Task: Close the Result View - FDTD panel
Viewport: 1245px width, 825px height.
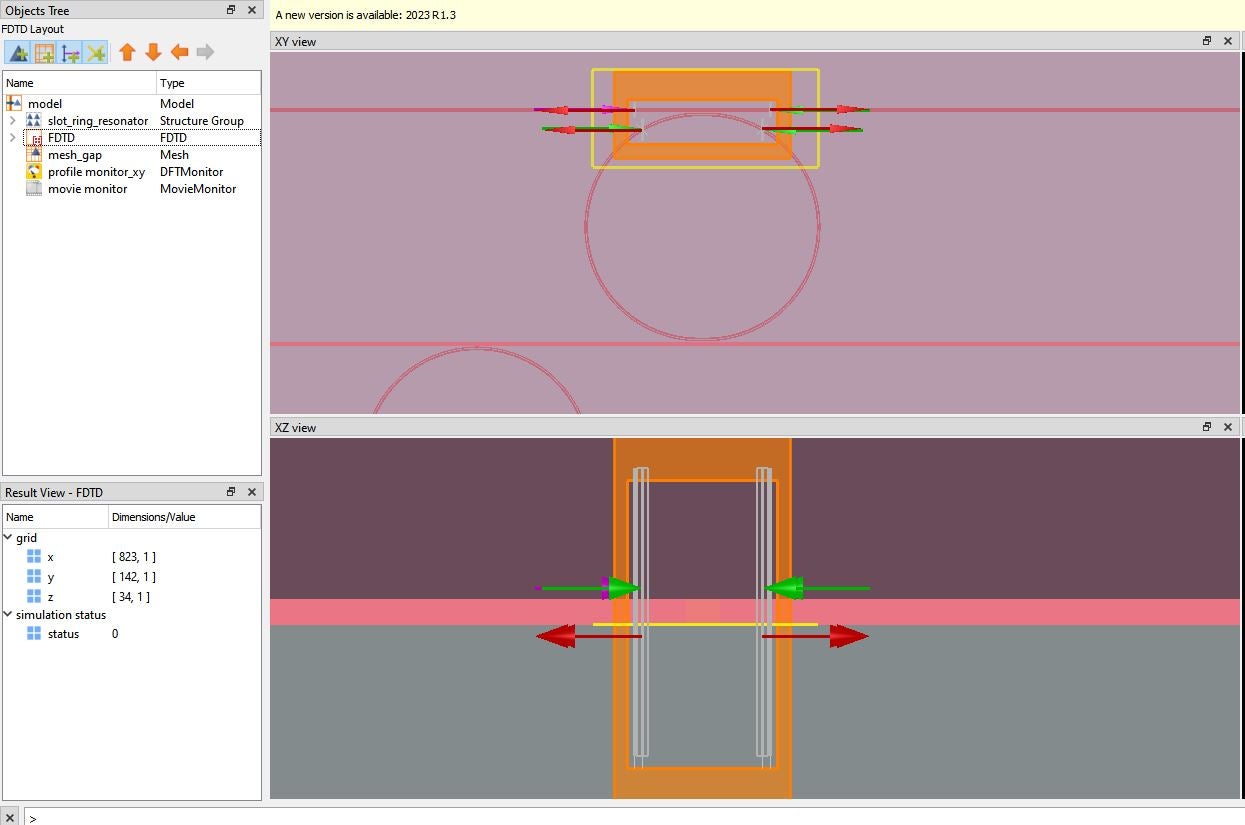Action: point(252,492)
